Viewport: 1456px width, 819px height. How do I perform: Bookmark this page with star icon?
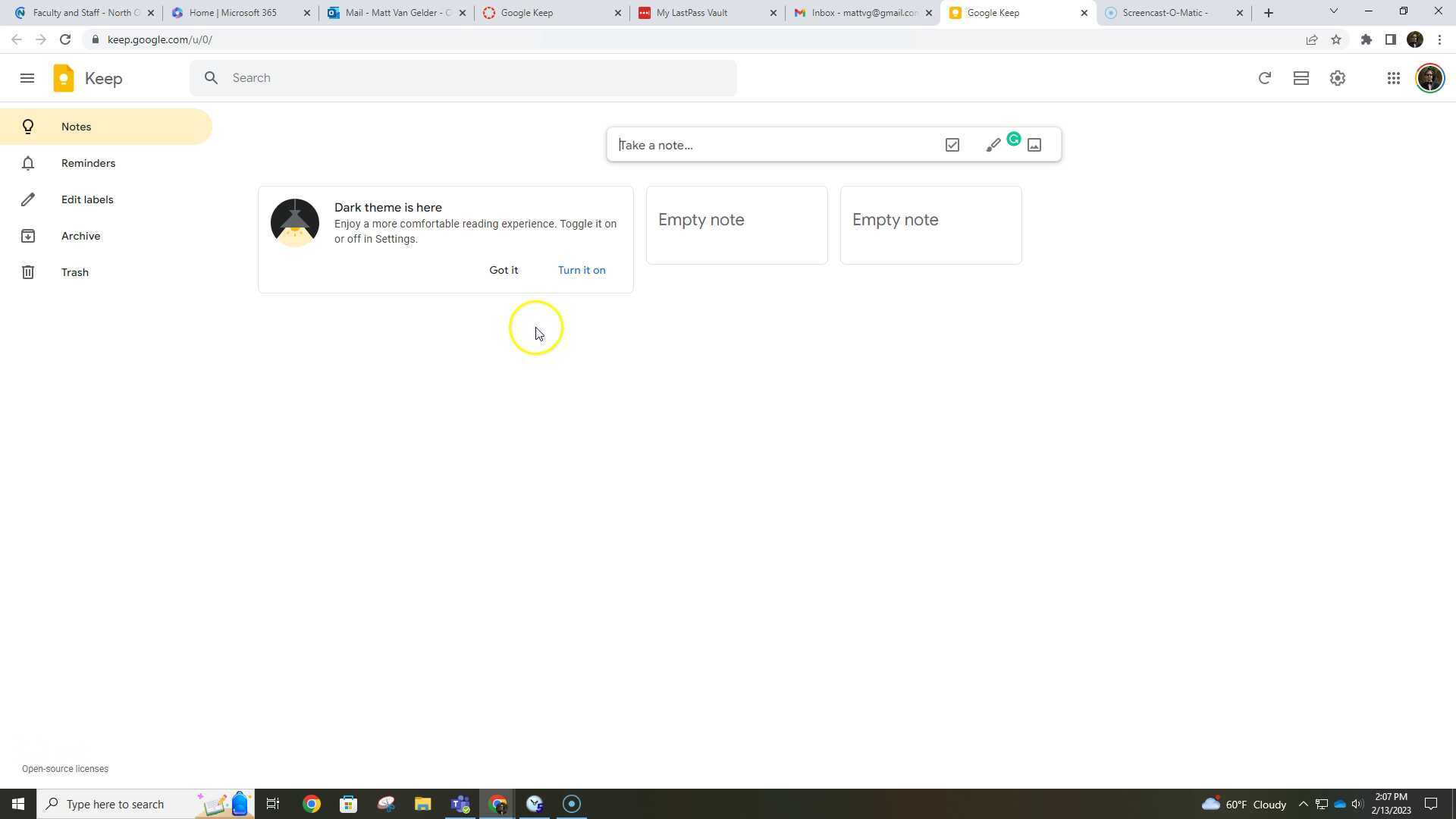pyautogui.click(x=1335, y=39)
